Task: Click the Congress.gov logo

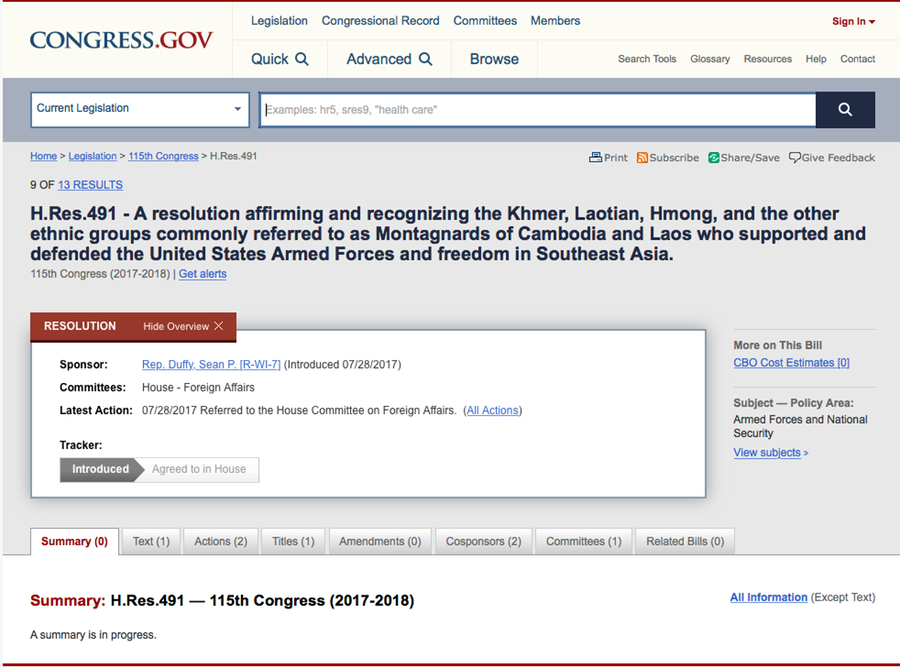Action: (x=121, y=41)
